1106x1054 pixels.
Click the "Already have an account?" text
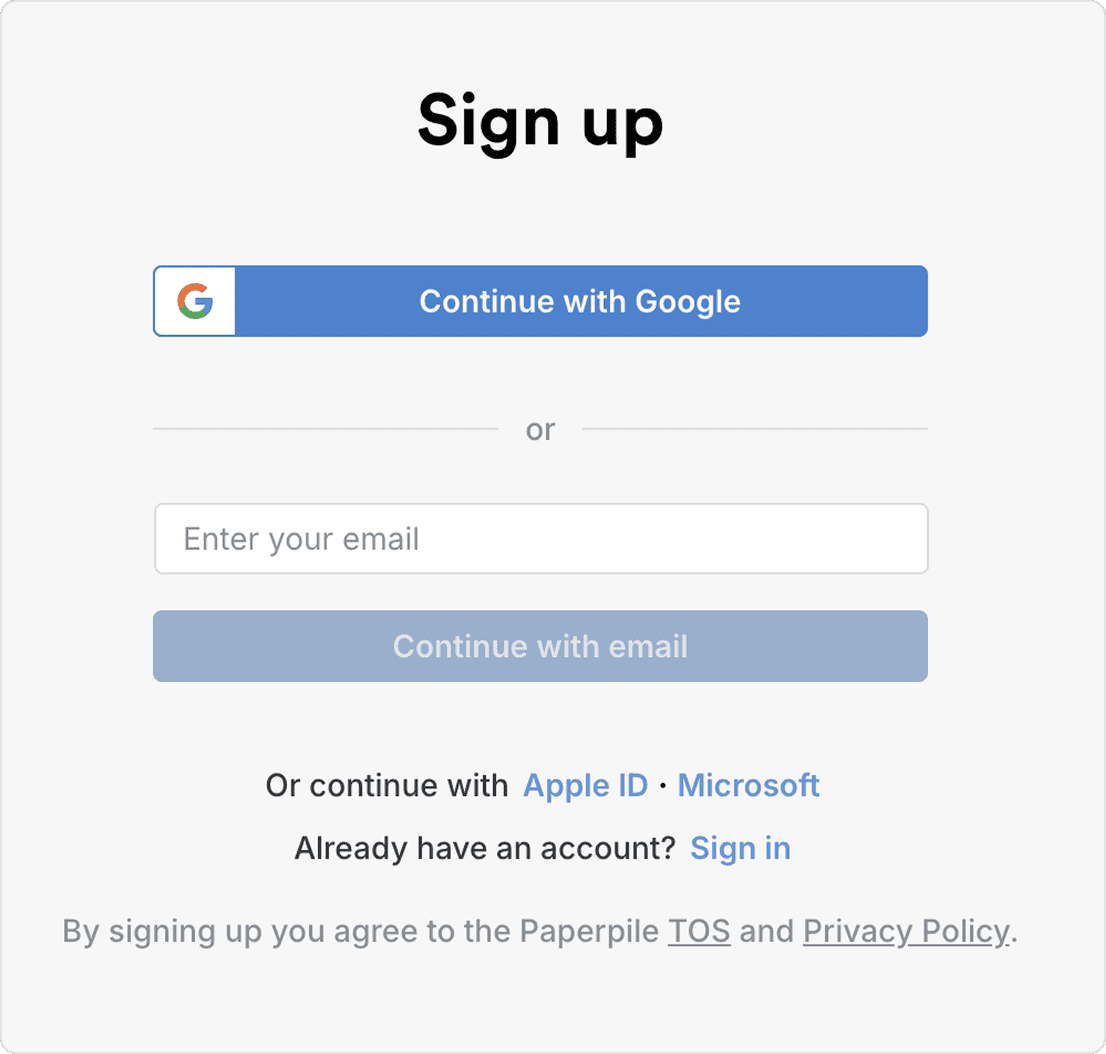coord(485,849)
